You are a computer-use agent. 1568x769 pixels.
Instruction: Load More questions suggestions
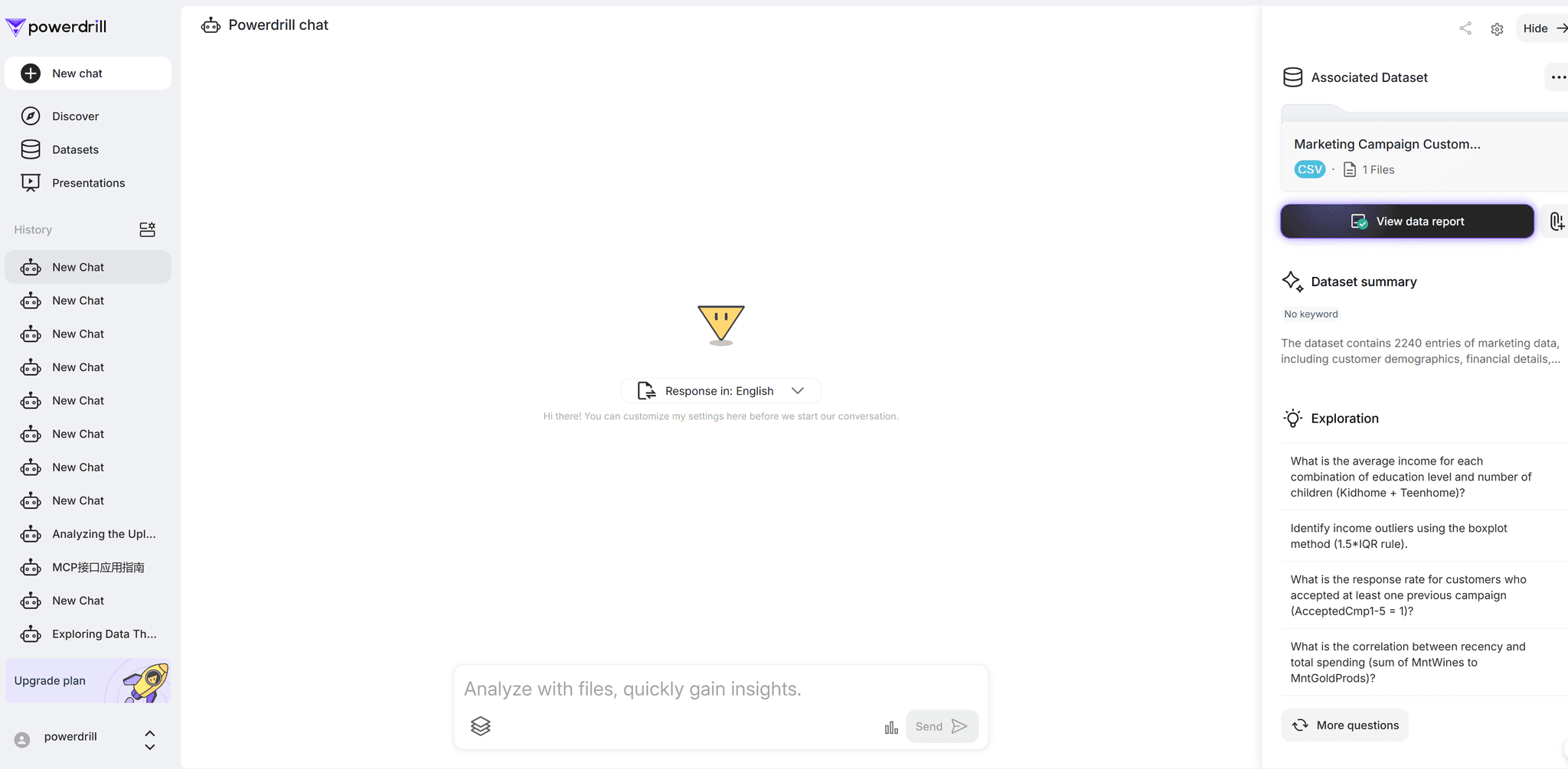[1344, 725]
